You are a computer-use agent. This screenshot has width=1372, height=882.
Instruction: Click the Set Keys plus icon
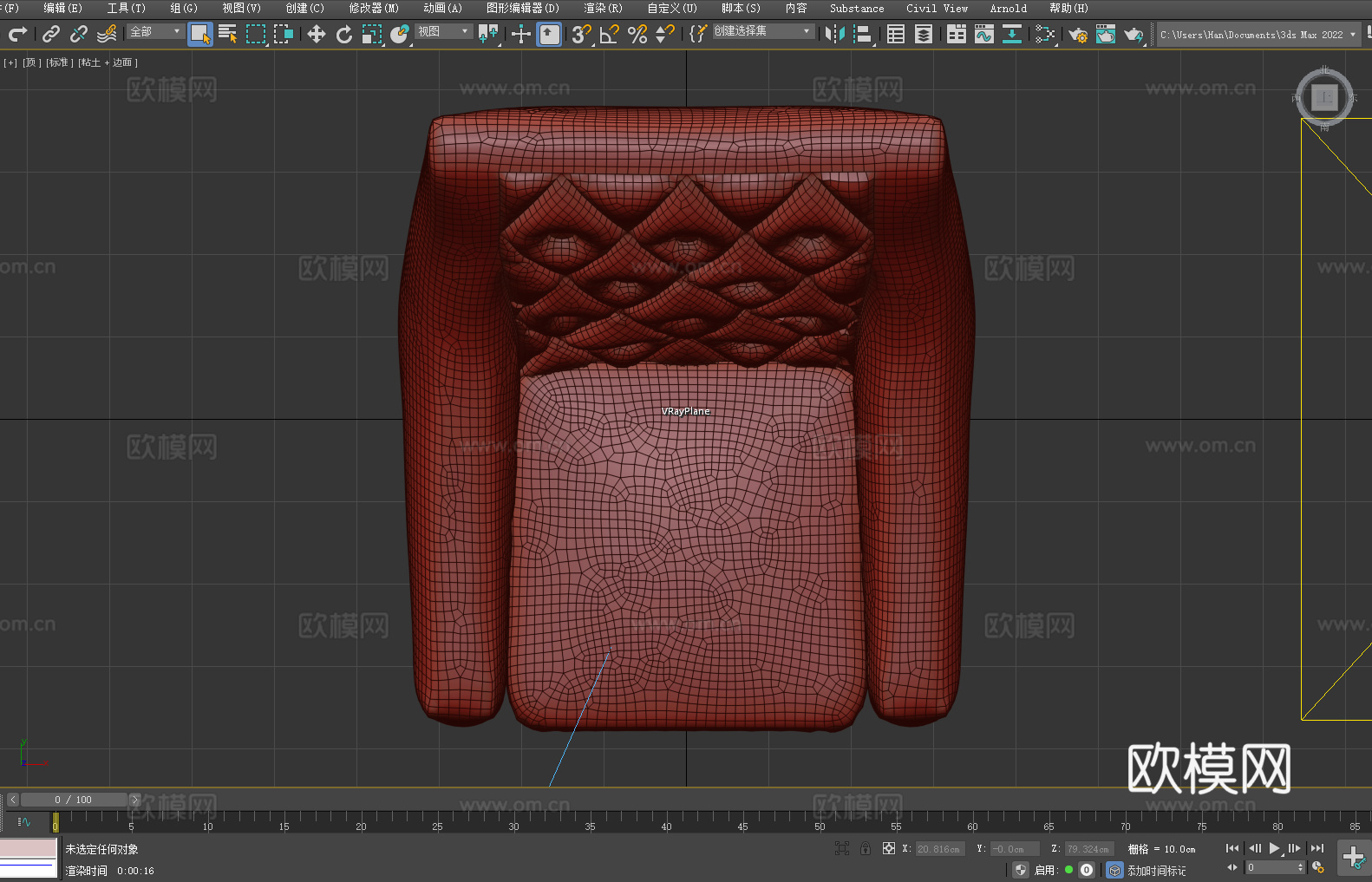(1354, 858)
